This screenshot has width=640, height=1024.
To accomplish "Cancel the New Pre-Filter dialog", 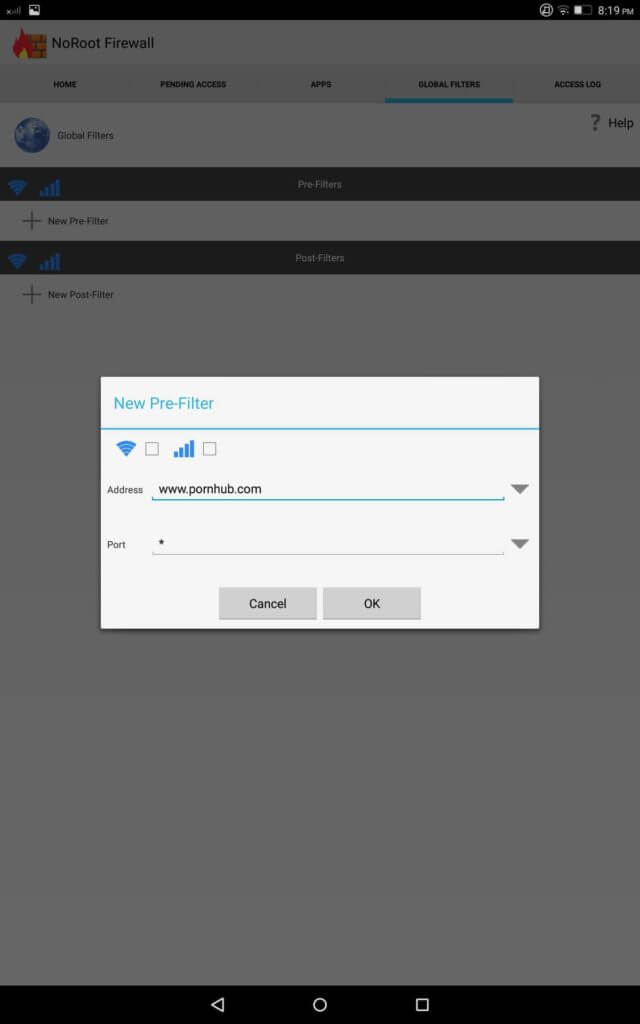I will click(268, 603).
